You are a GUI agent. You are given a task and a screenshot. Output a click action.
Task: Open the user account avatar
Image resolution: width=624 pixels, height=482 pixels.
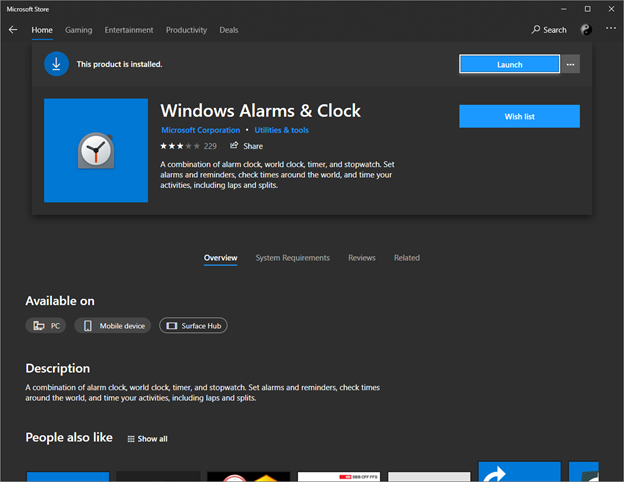point(586,29)
